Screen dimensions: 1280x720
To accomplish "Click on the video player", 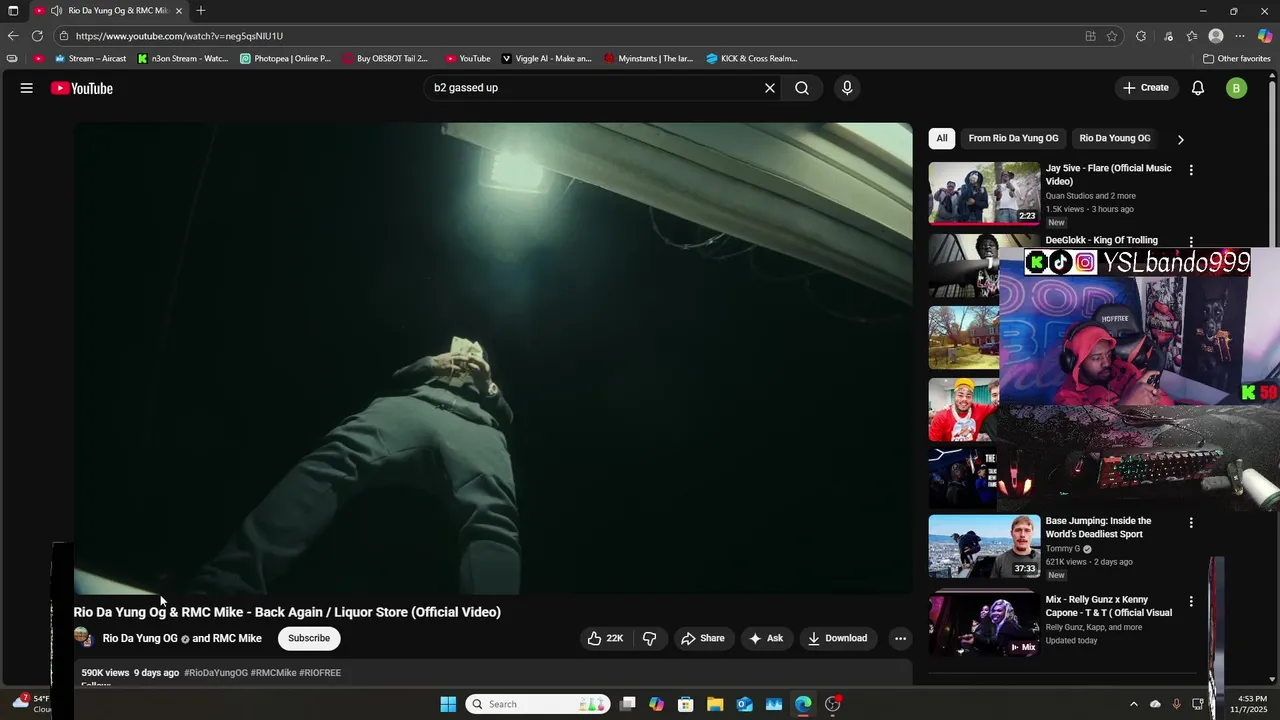I will click(x=493, y=359).
